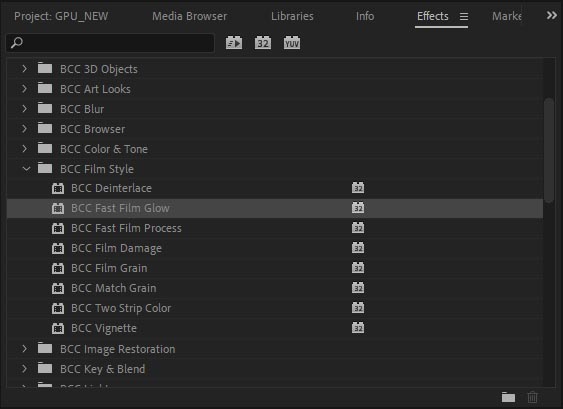Click the effects list vertical scrollbar
This screenshot has width=563, height=409.
click(549, 151)
